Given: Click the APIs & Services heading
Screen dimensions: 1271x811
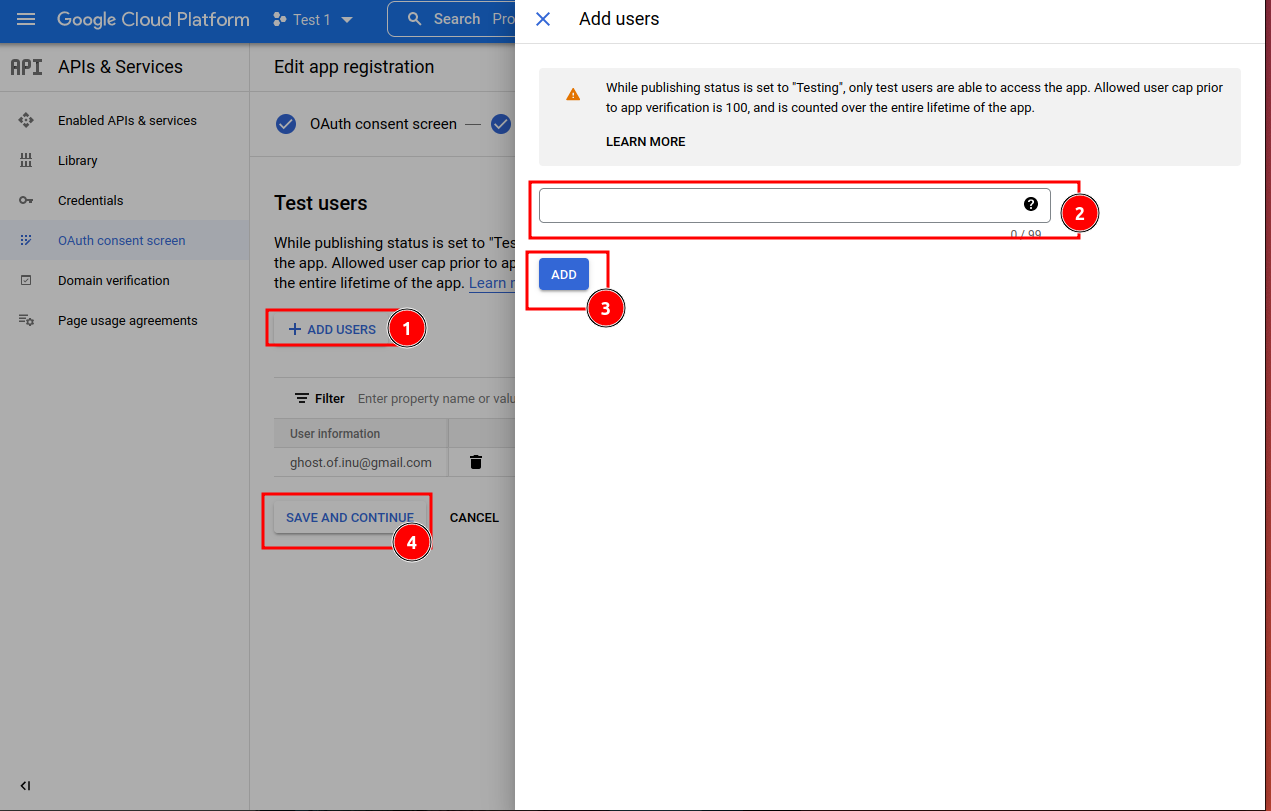Looking at the screenshot, I should 120,67.
